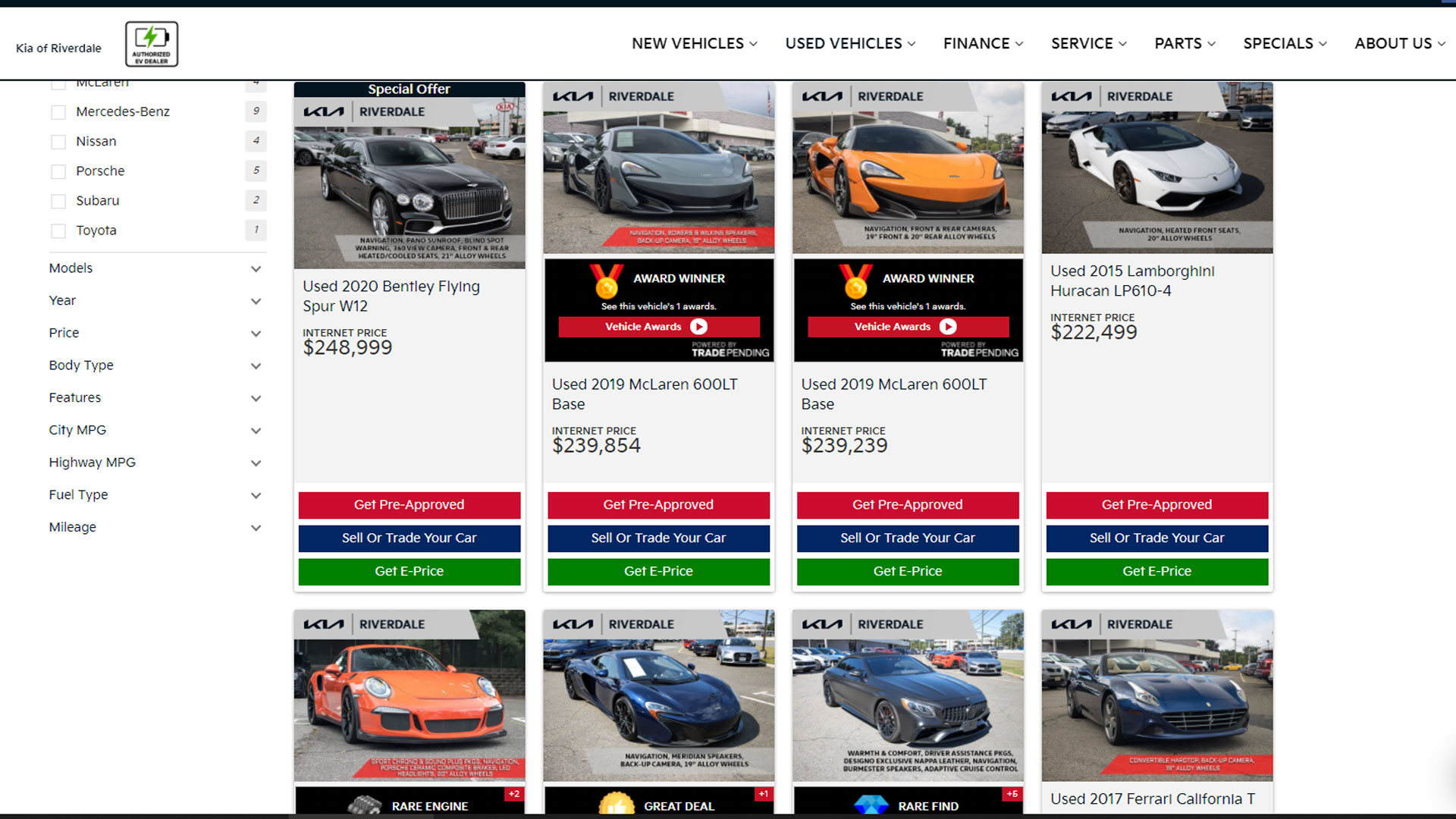The image size is (1456, 819).
Task: Click Great Deal thumbs-up badge icon
Action: (616, 804)
